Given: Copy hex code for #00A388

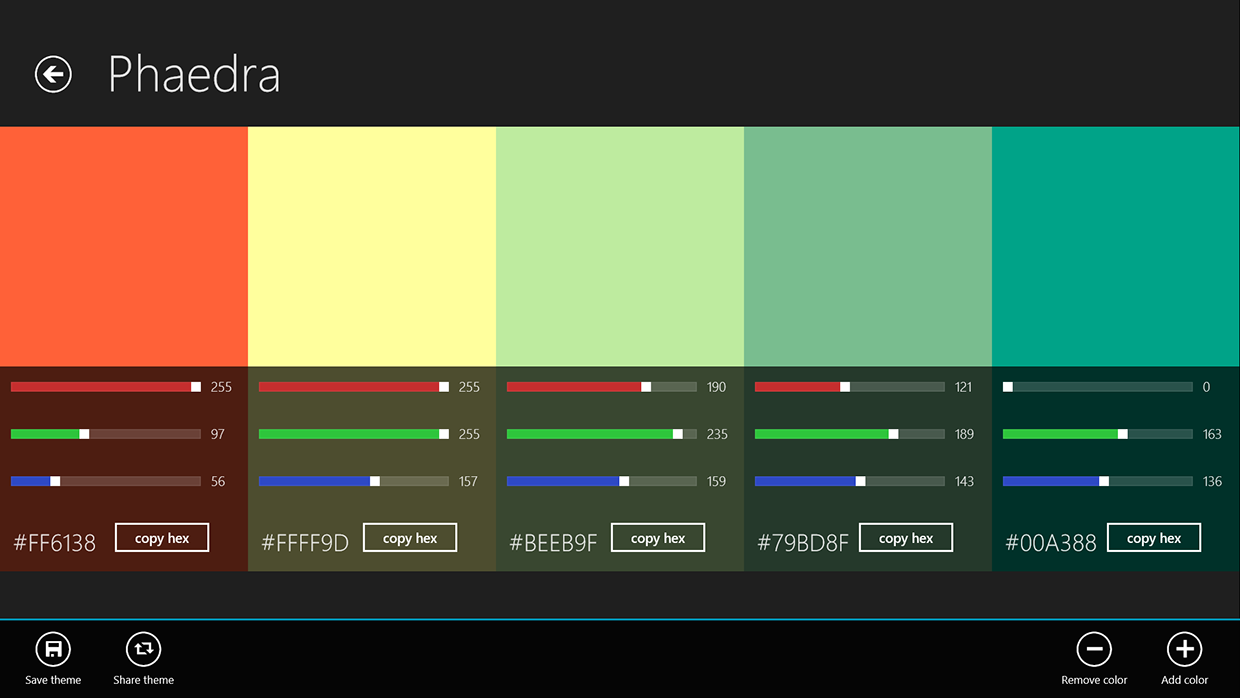Looking at the screenshot, I should click(1153, 537).
